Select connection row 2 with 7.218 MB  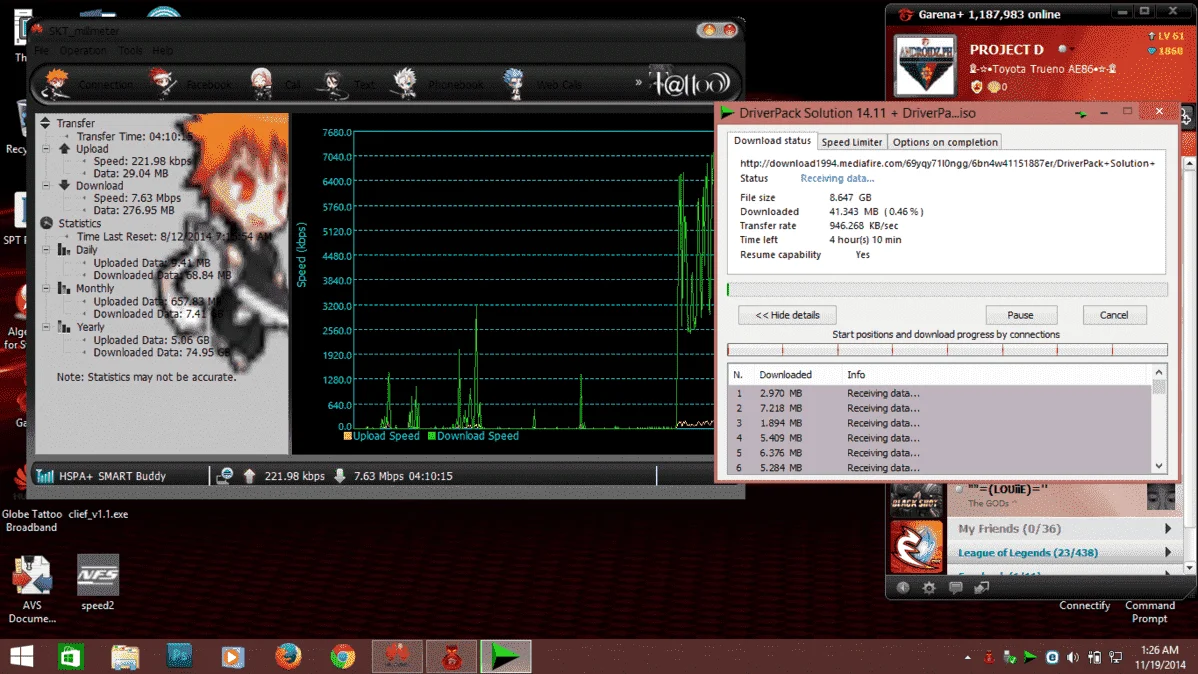(939, 408)
